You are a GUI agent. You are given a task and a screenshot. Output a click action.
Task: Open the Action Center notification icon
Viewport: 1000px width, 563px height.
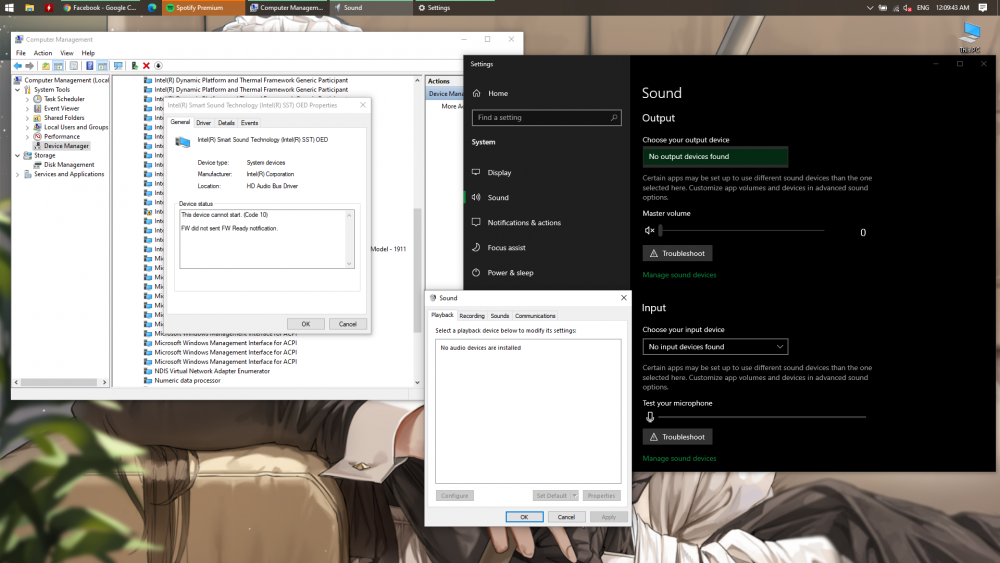click(983, 8)
